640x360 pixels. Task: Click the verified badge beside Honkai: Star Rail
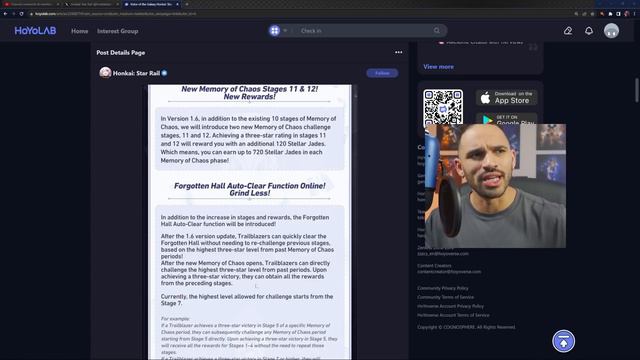point(164,73)
